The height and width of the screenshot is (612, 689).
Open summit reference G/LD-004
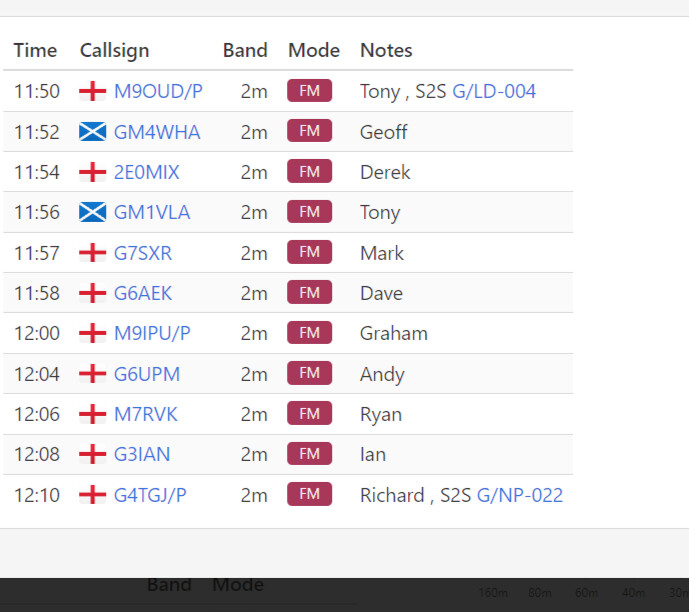[494, 92]
